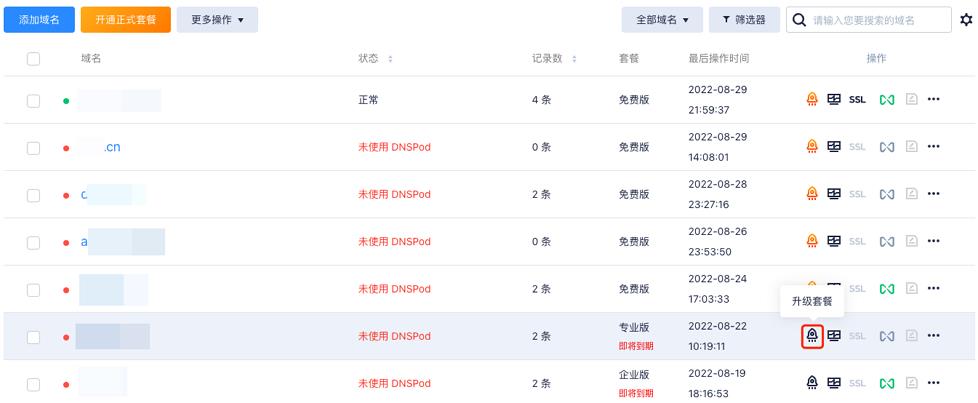
Task: Click the report icon in first domain row
Action: [x=911, y=99]
